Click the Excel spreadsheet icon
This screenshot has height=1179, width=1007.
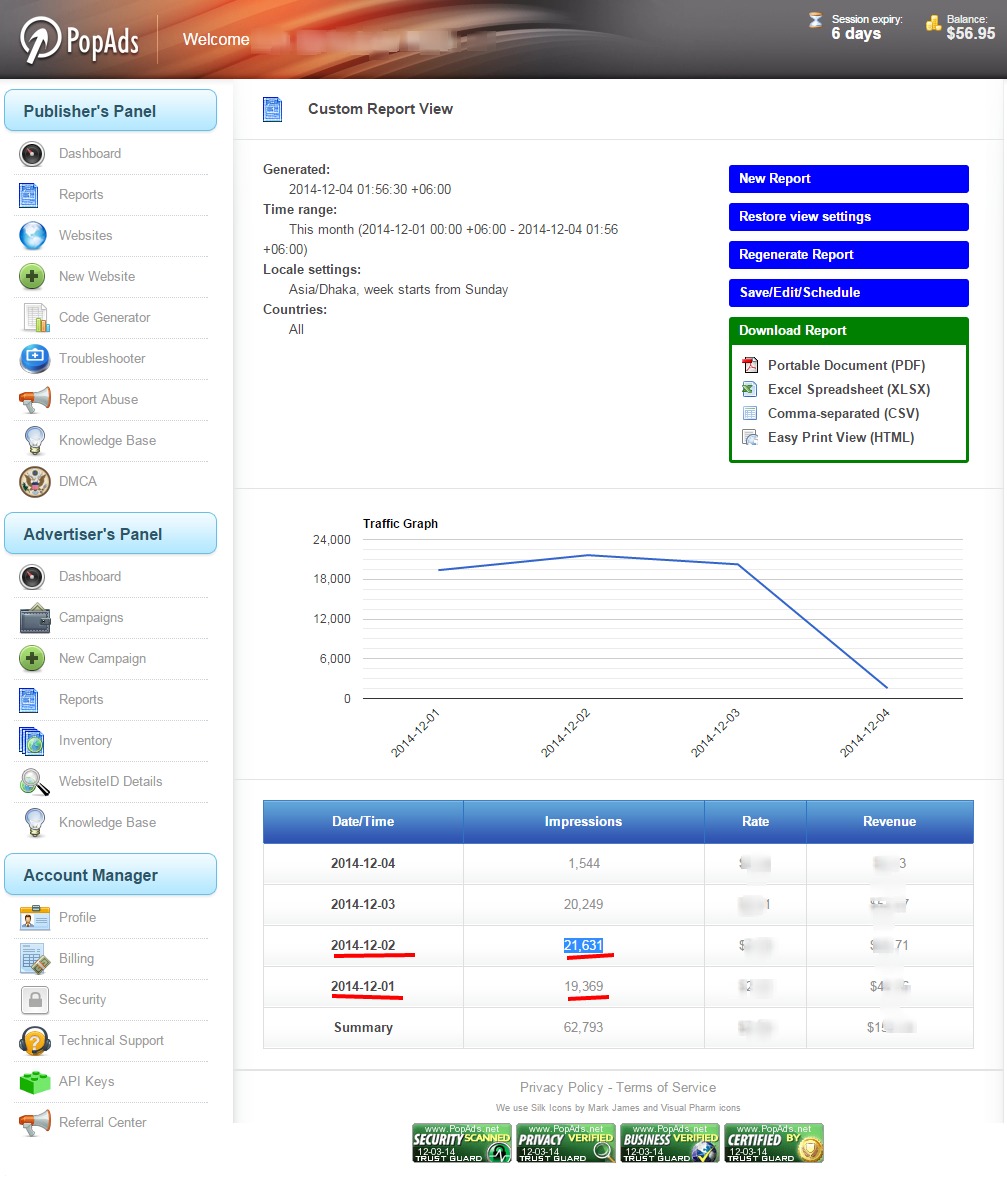tap(750, 389)
